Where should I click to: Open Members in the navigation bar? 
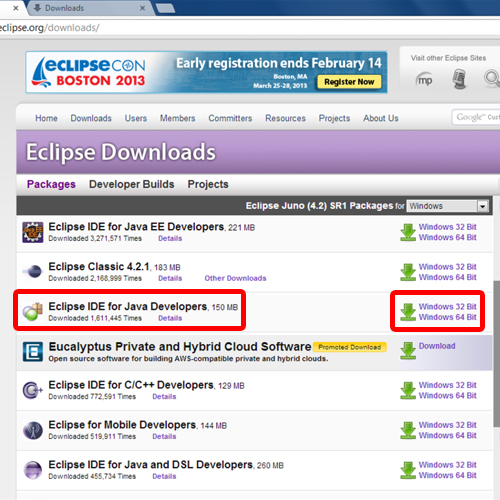click(177, 118)
